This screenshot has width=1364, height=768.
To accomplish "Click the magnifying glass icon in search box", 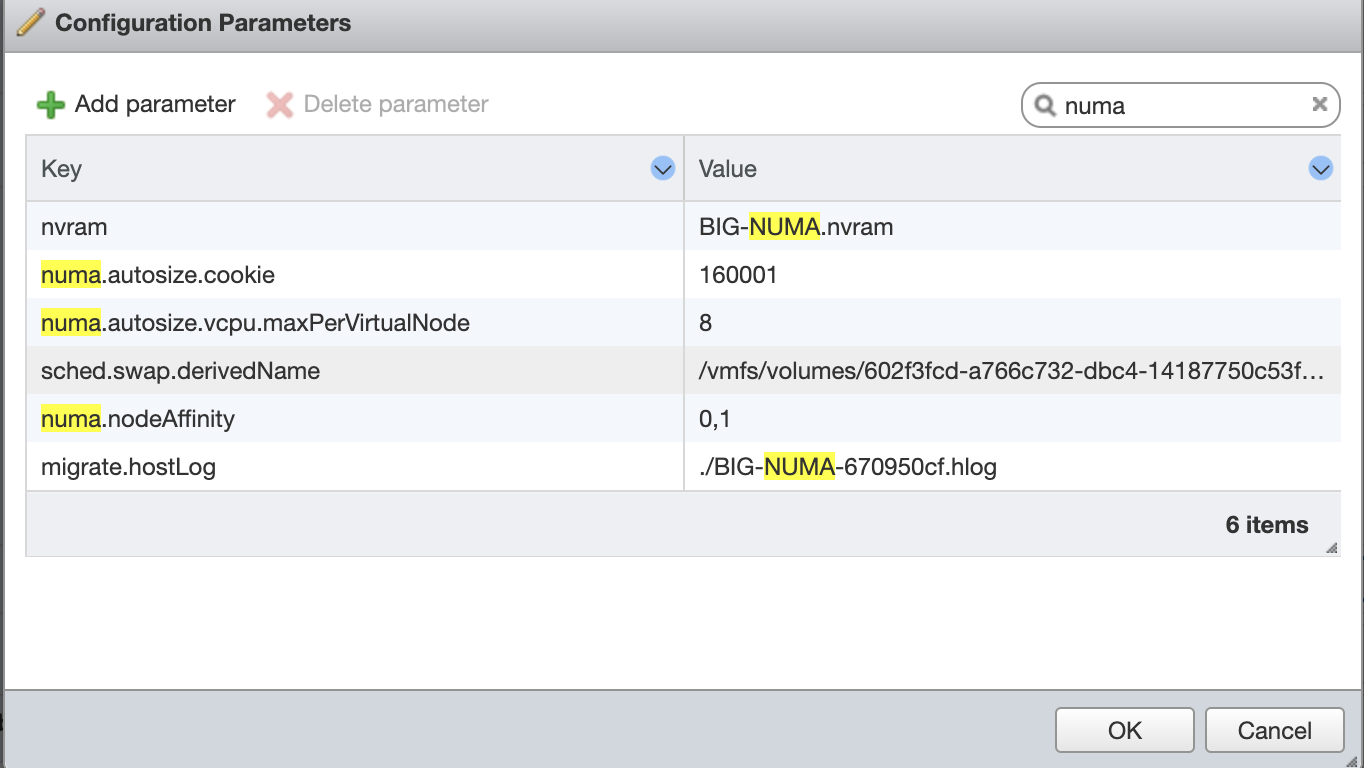I will tap(1046, 105).
